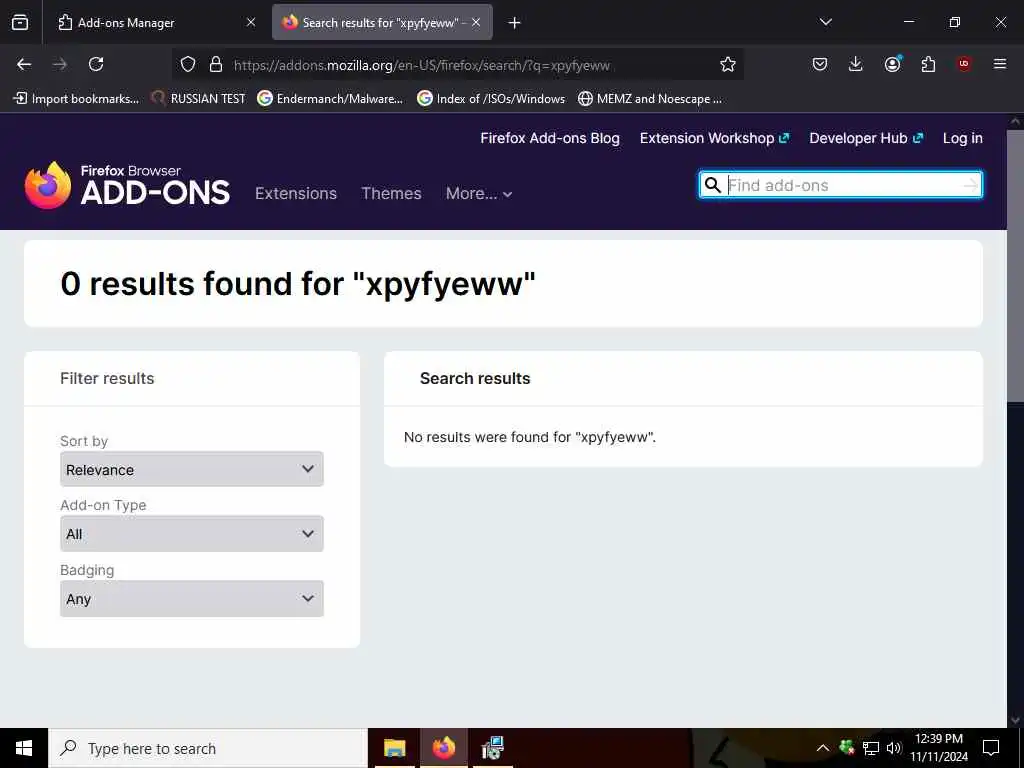Screen dimensions: 1024x768
Task: Click Log in on the add-ons site
Action: click(963, 138)
